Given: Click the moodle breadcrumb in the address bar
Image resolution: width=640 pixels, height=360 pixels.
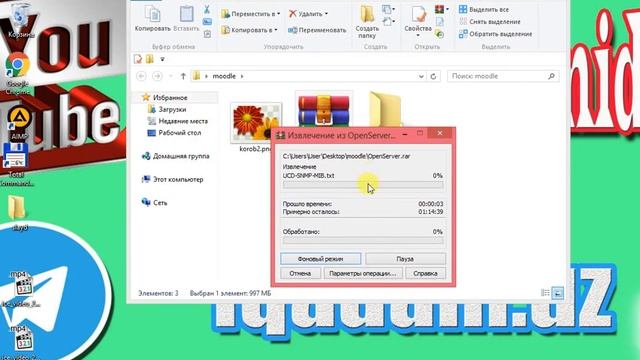Looking at the screenshot, I should coord(224,76).
